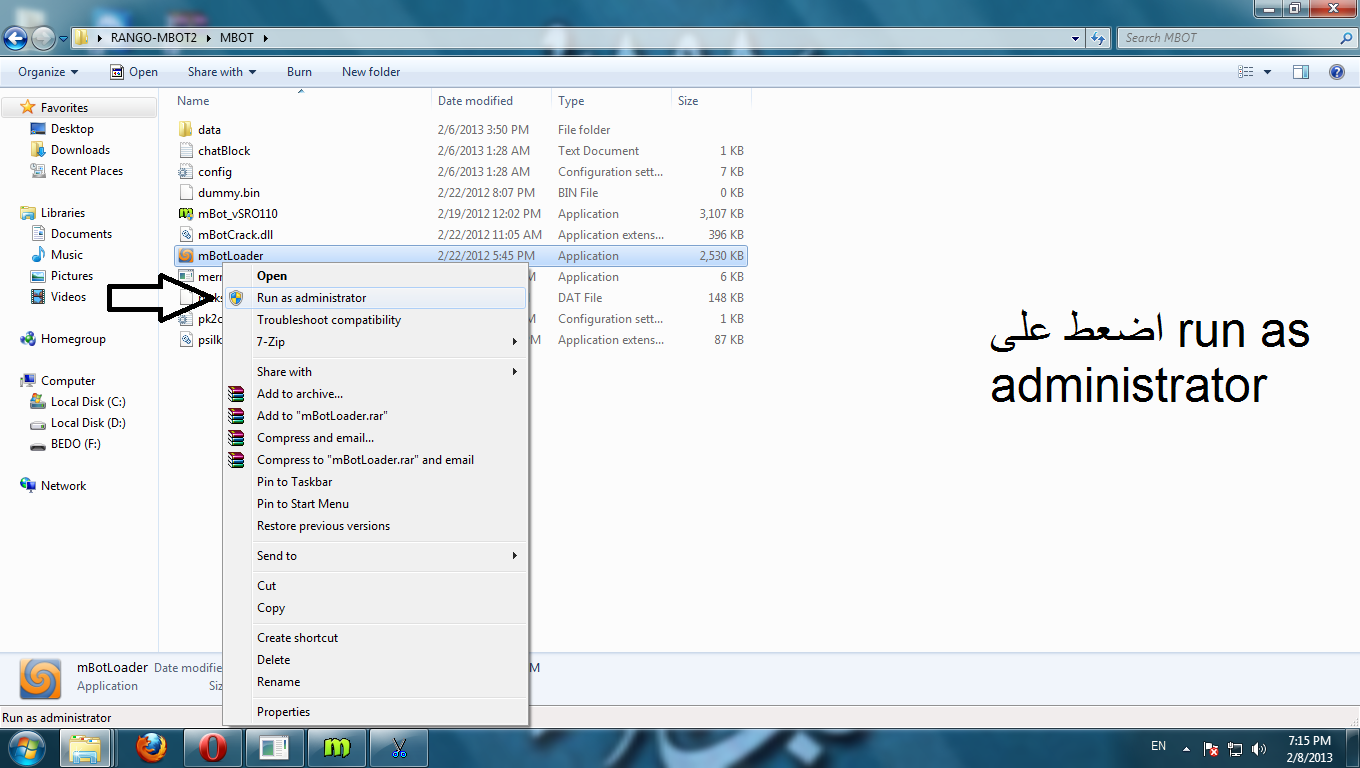Select Local Disk (C:)

(88, 402)
